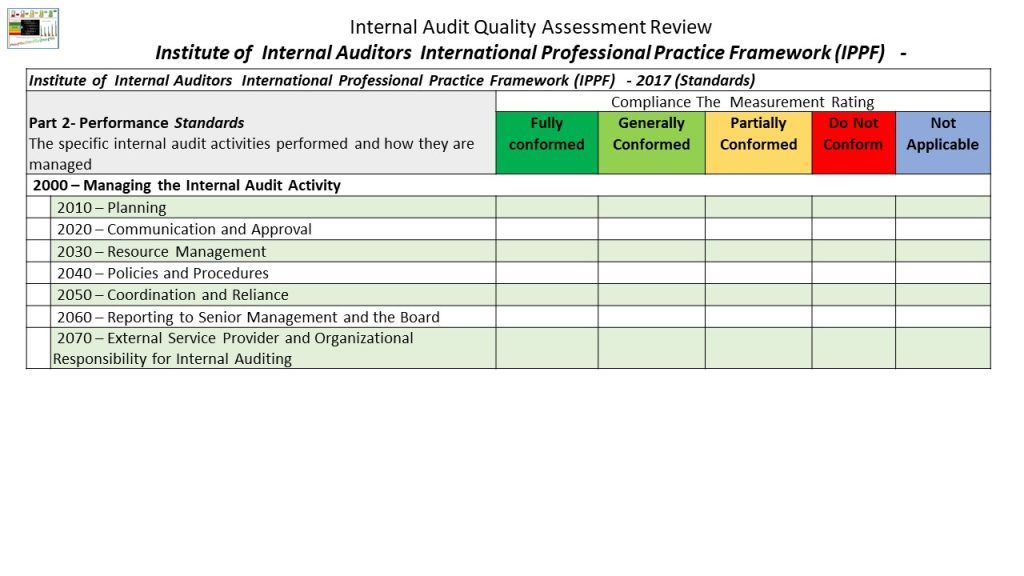Click the green 'Fully conformed' header cell
The height and width of the screenshot is (576, 1024).
[x=547, y=142]
